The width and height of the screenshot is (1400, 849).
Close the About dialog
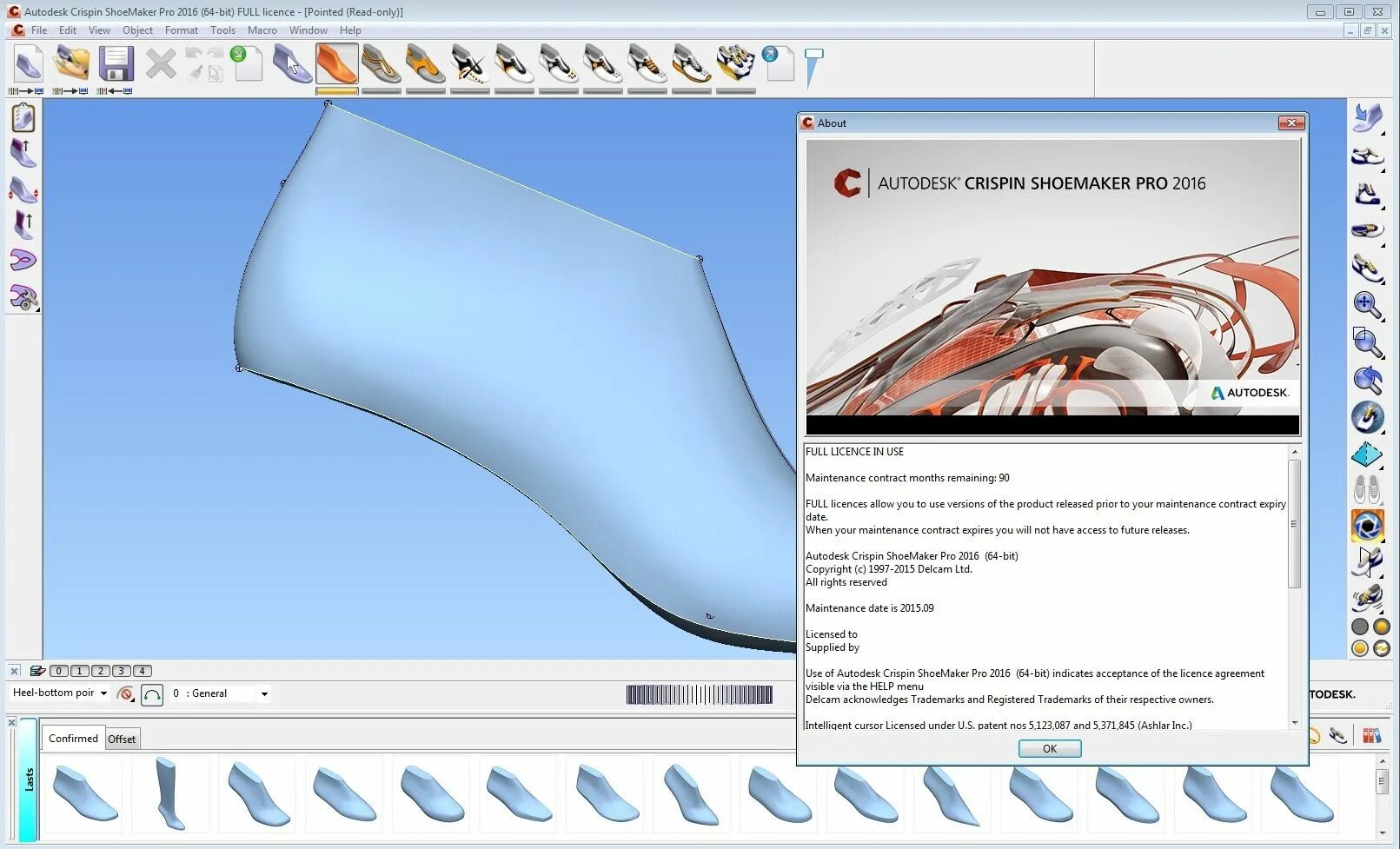pos(1291,123)
